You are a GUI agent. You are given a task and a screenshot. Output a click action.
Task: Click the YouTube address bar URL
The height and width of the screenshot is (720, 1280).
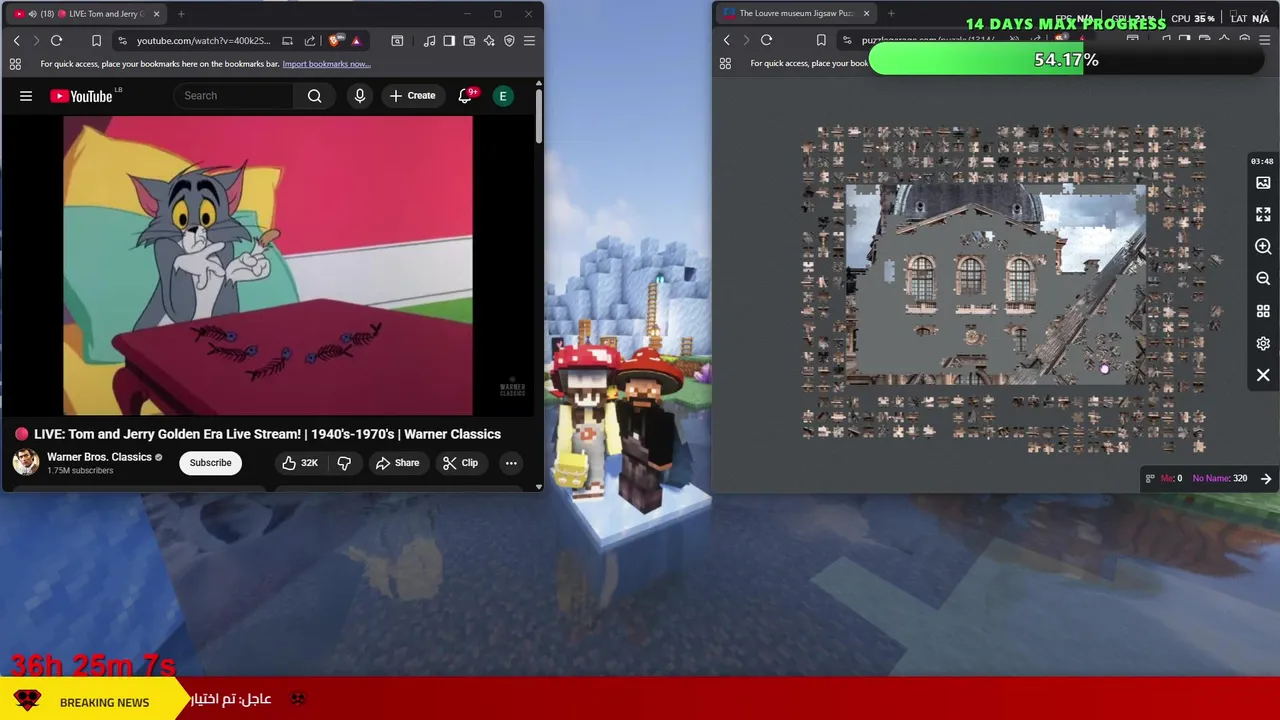pos(204,41)
